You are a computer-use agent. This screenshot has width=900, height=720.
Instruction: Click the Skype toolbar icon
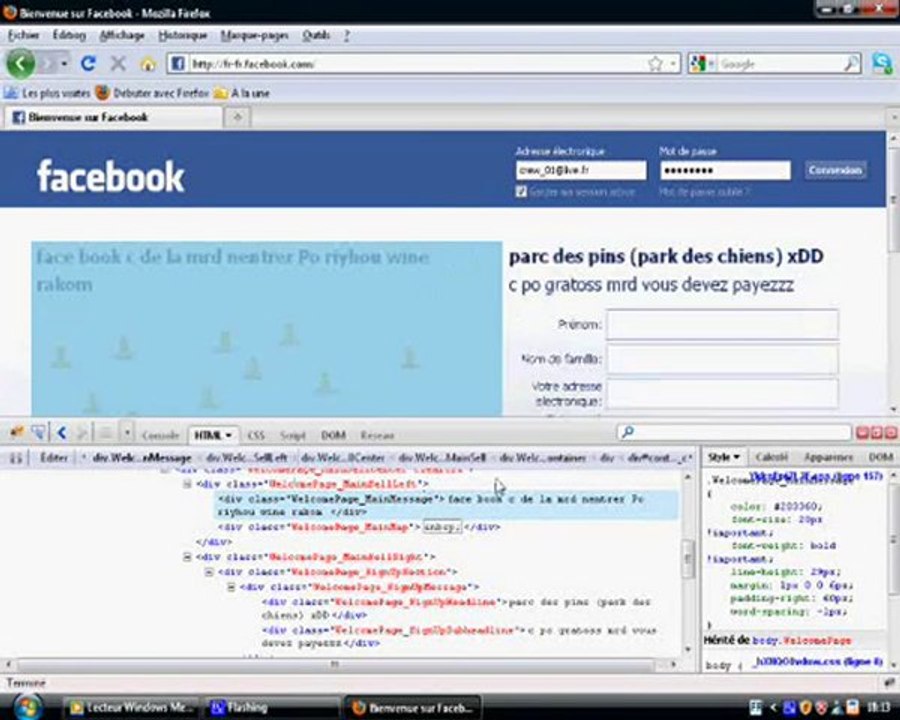882,63
